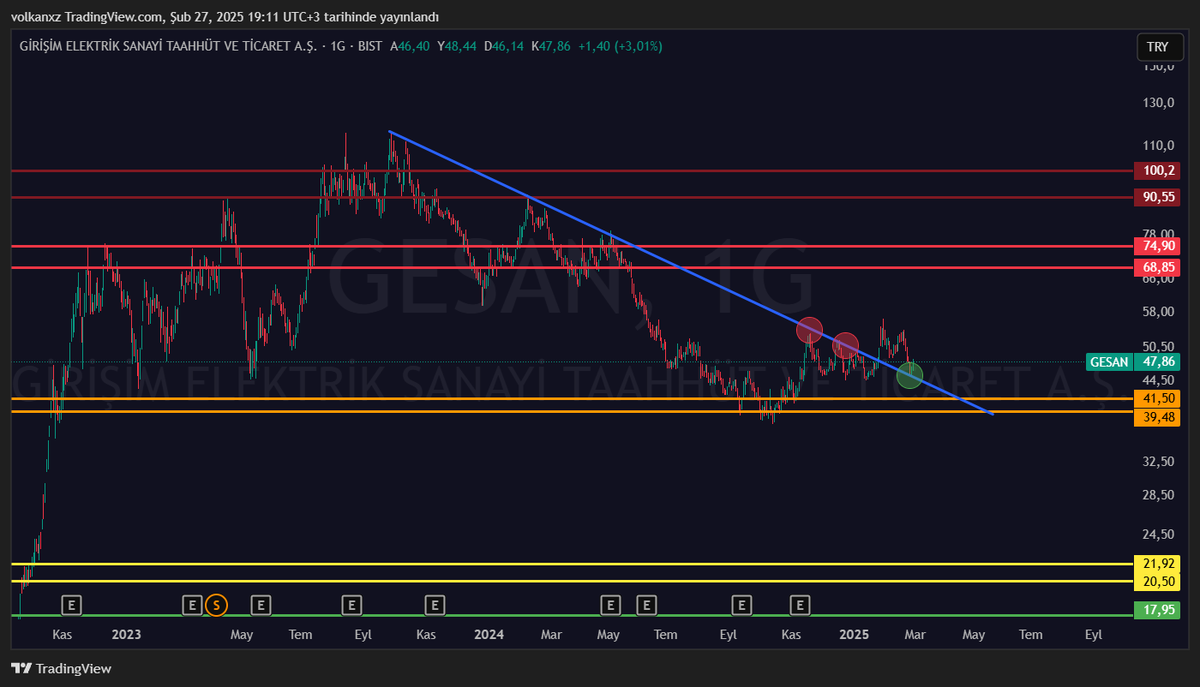Click the K47,86 close value
Image resolution: width=1200 pixels, height=687 pixels.
click(551, 46)
